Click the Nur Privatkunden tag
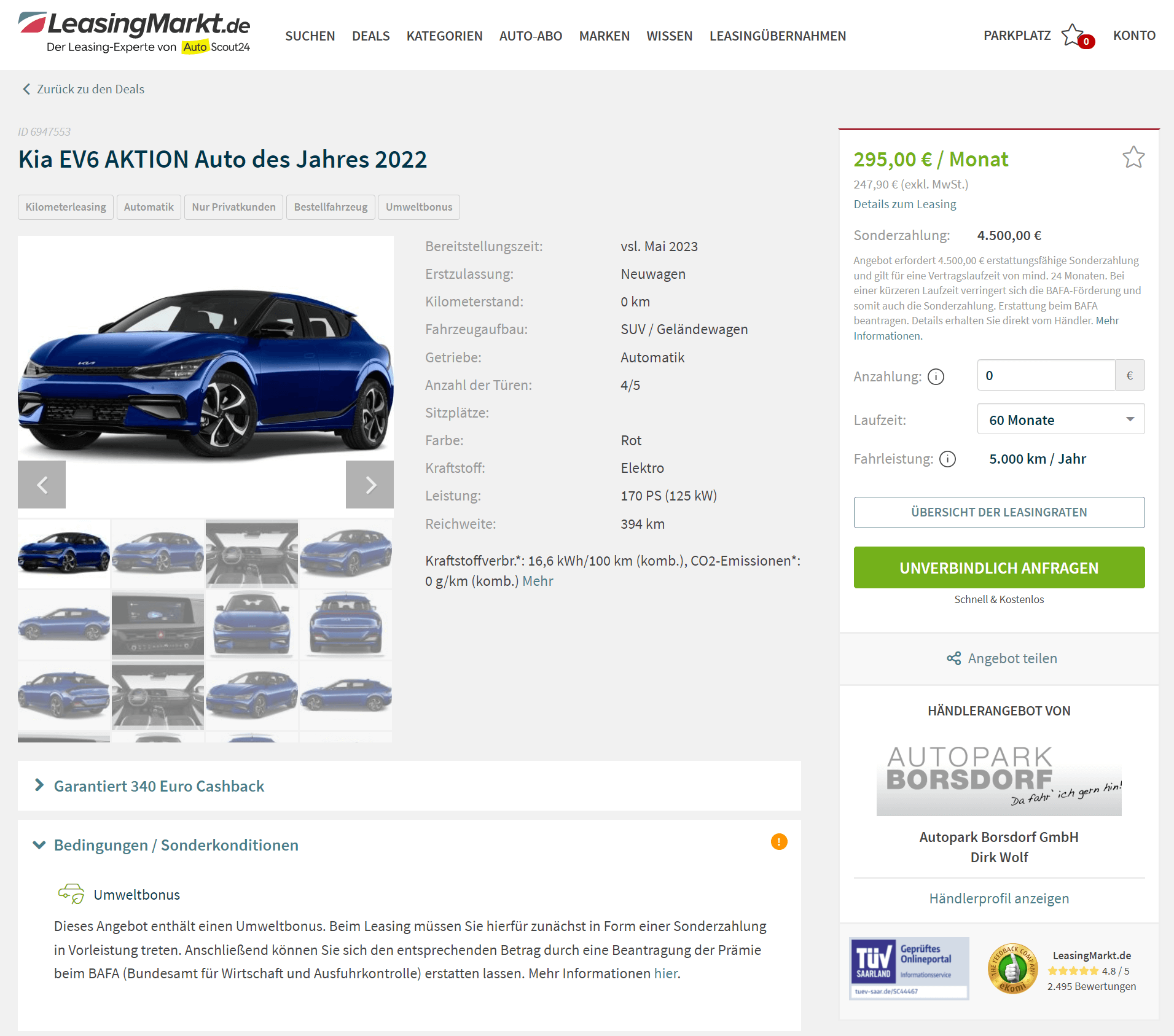Image resolution: width=1174 pixels, height=1036 pixels. click(233, 207)
